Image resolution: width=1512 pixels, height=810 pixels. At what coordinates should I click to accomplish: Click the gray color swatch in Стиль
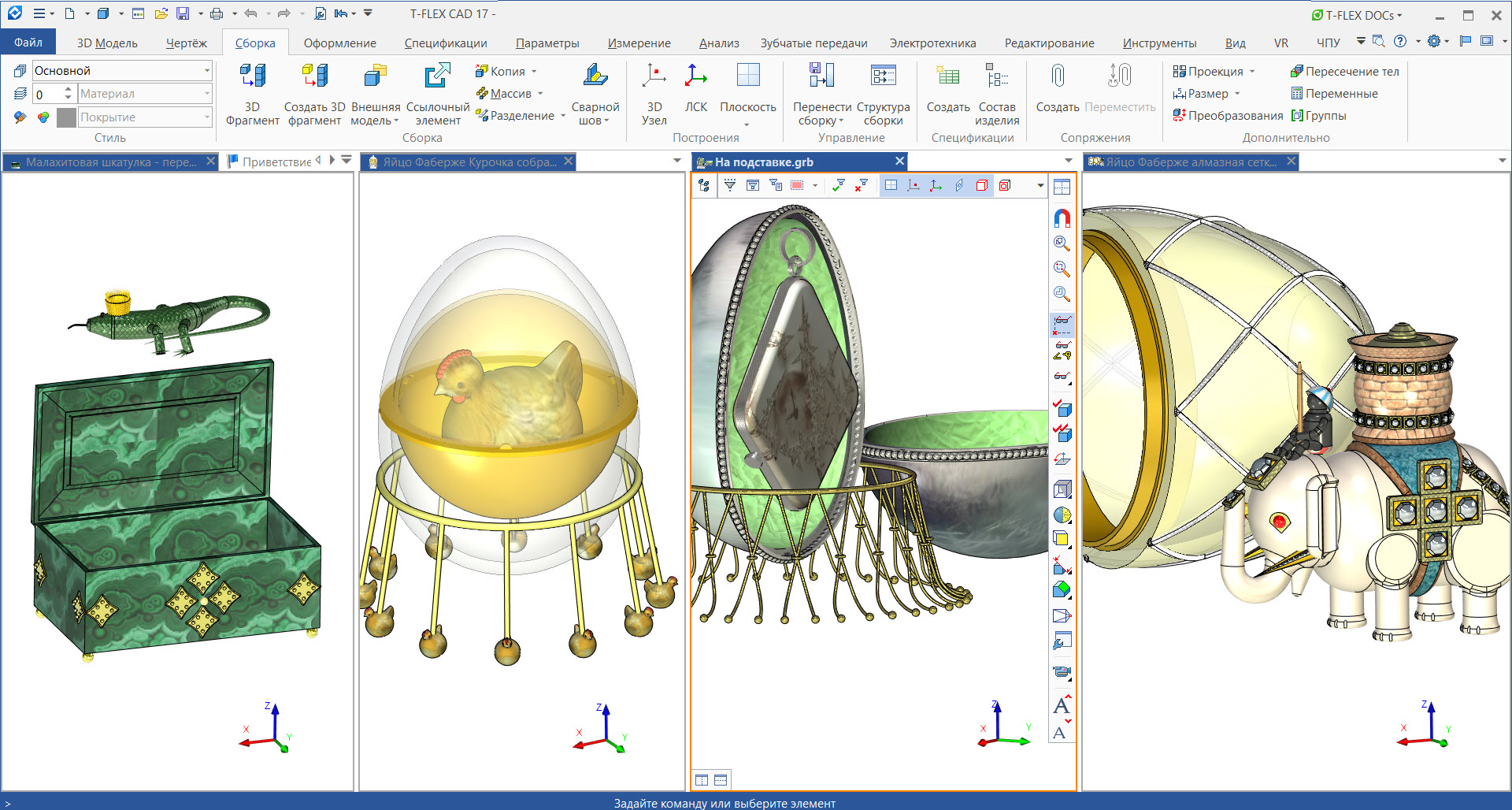pos(67,117)
